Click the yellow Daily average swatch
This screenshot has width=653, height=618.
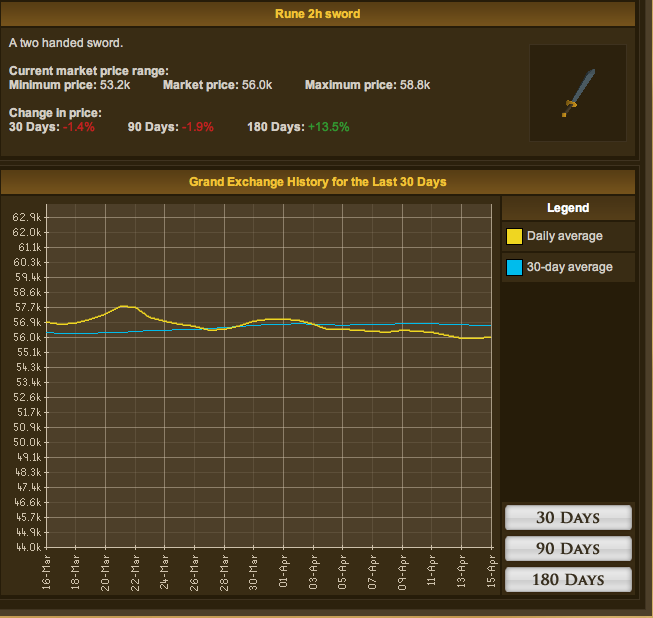pyautogui.click(x=514, y=236)
